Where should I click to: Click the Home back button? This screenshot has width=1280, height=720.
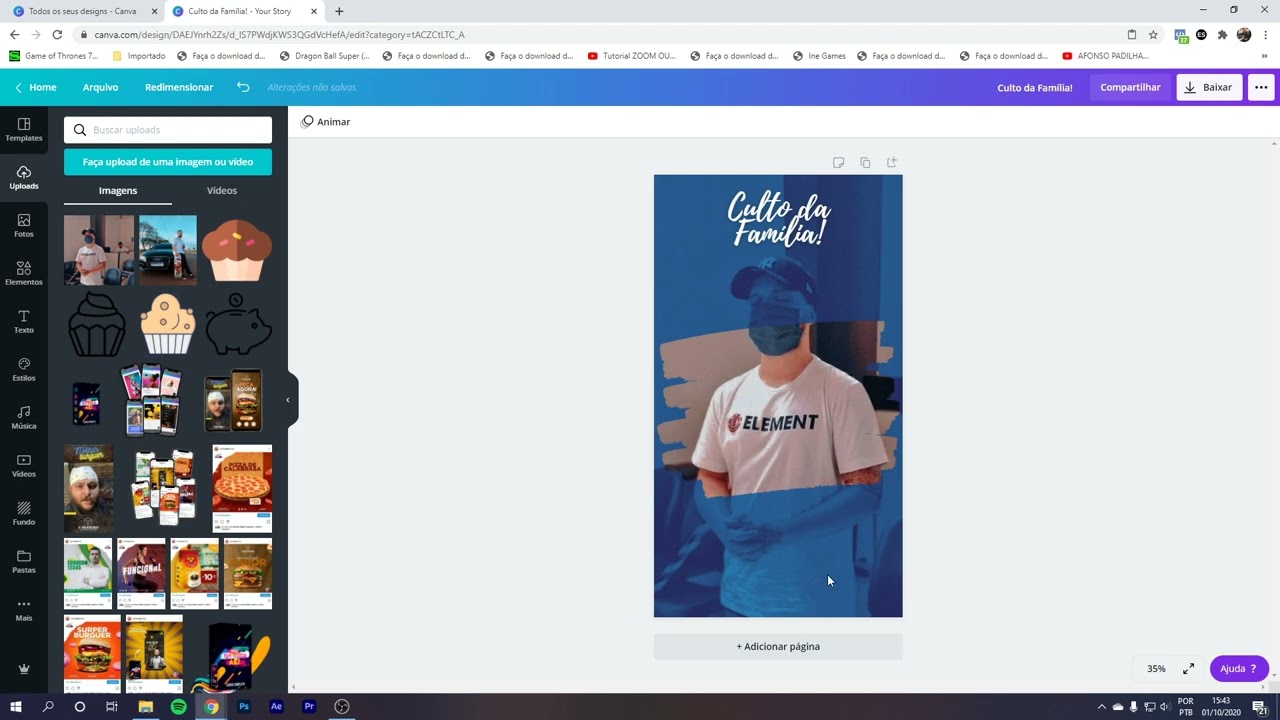coord(35,87)
